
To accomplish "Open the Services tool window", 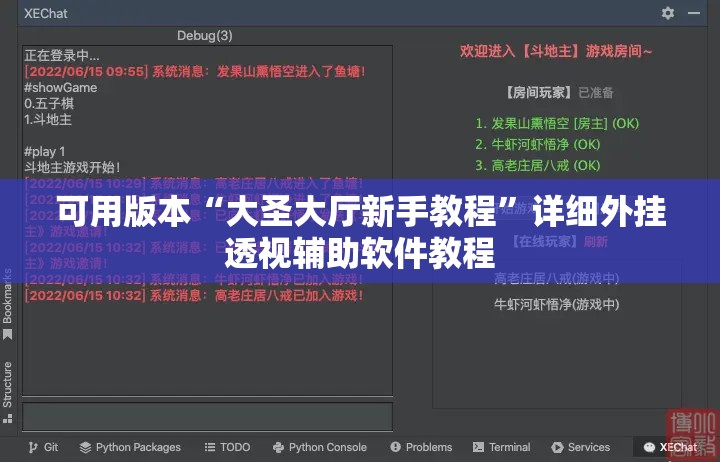I will coord(580,447).
